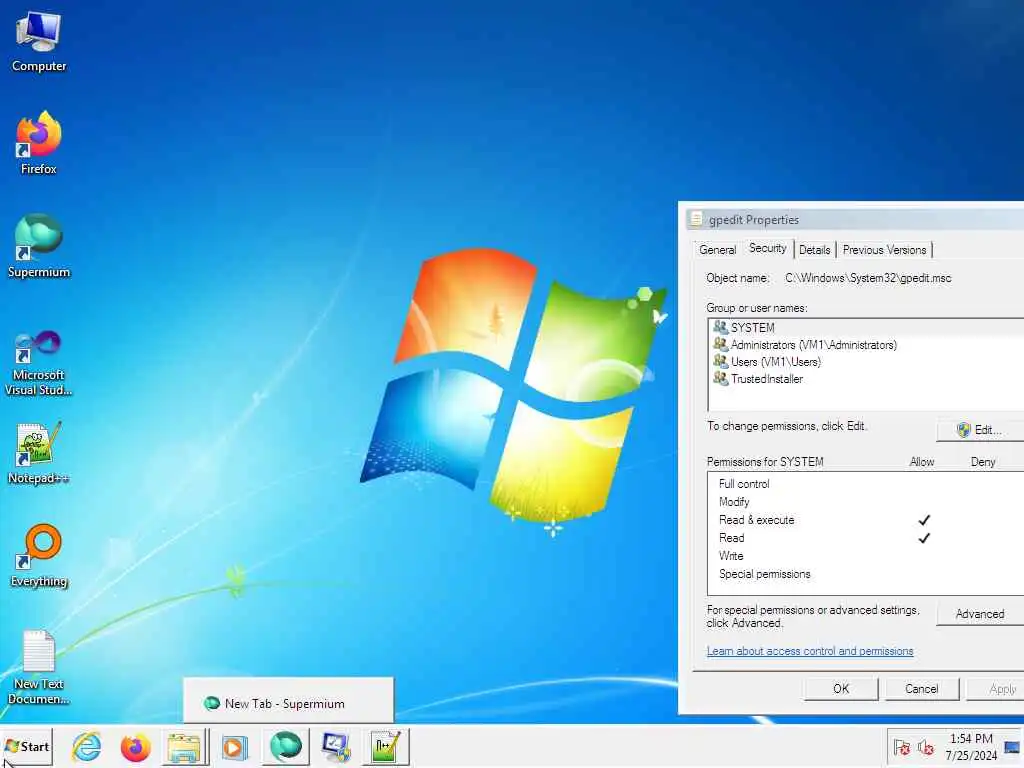The image size is (1024, 768).
Task: Open Windows Media Player from the taskbar
Action: pos(234,746)
